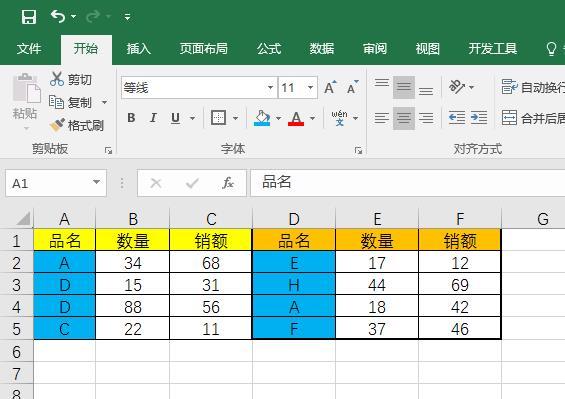Click the Save icon in quick access toolbar

tap(29, 17)
